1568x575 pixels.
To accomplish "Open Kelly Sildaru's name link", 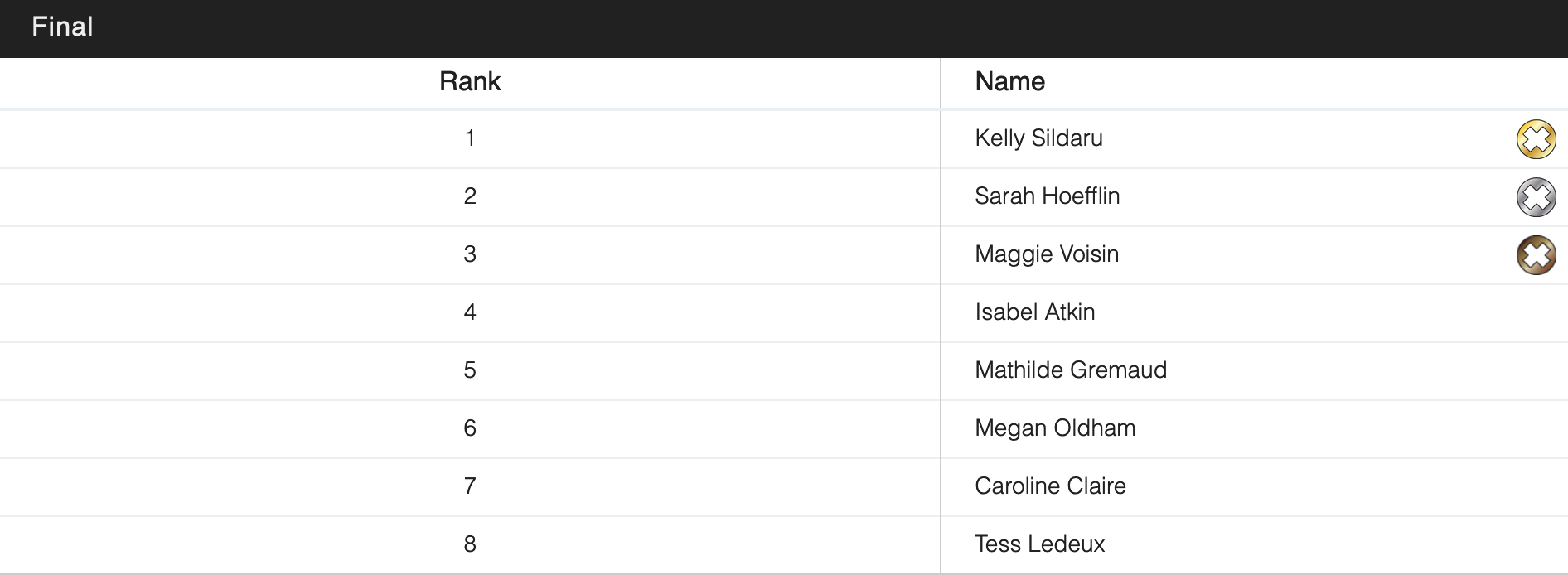I will [1038, 138].
